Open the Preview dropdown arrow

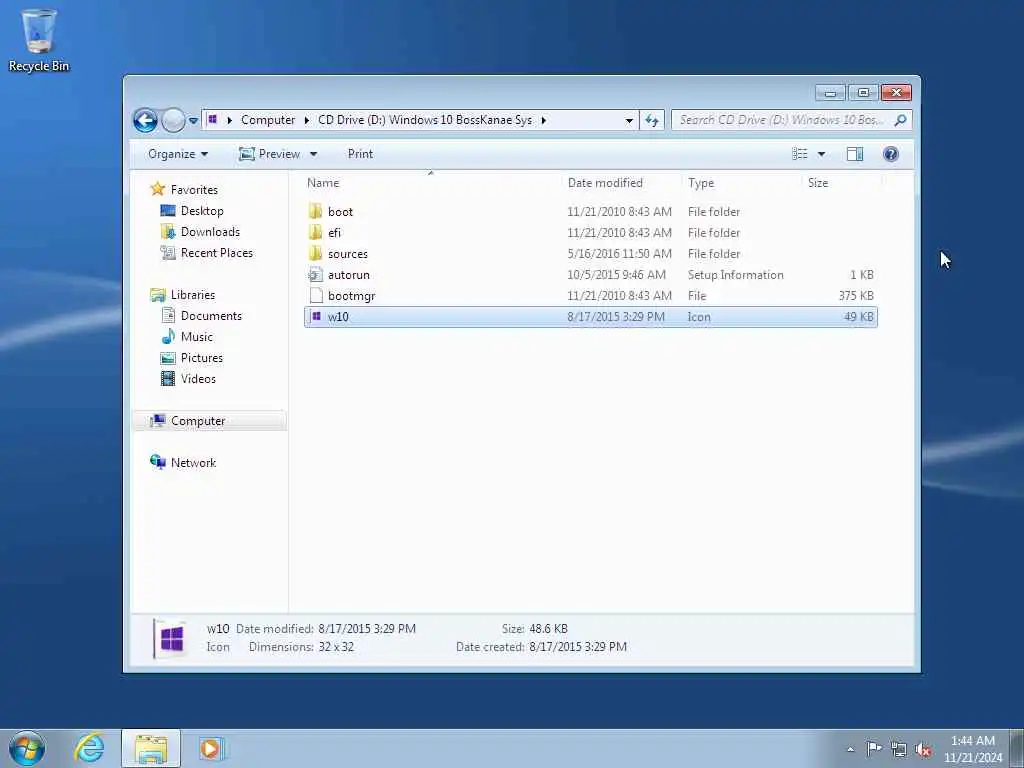coord(313,154)
